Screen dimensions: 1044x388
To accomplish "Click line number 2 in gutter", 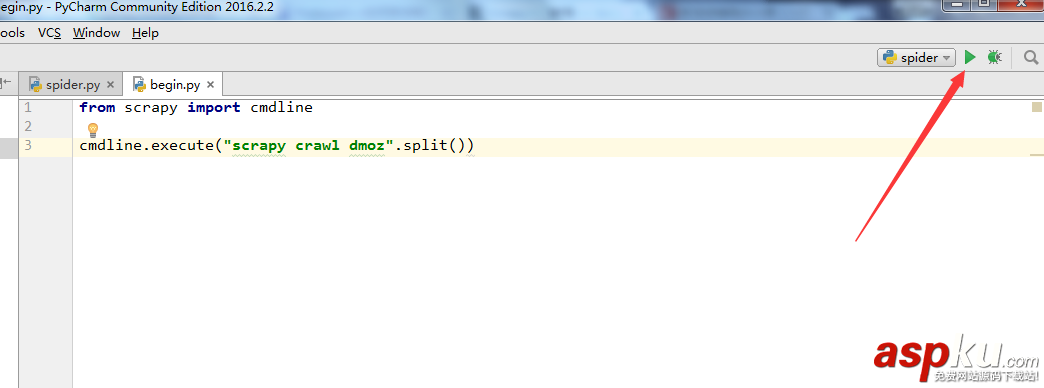I will (27, 126).
